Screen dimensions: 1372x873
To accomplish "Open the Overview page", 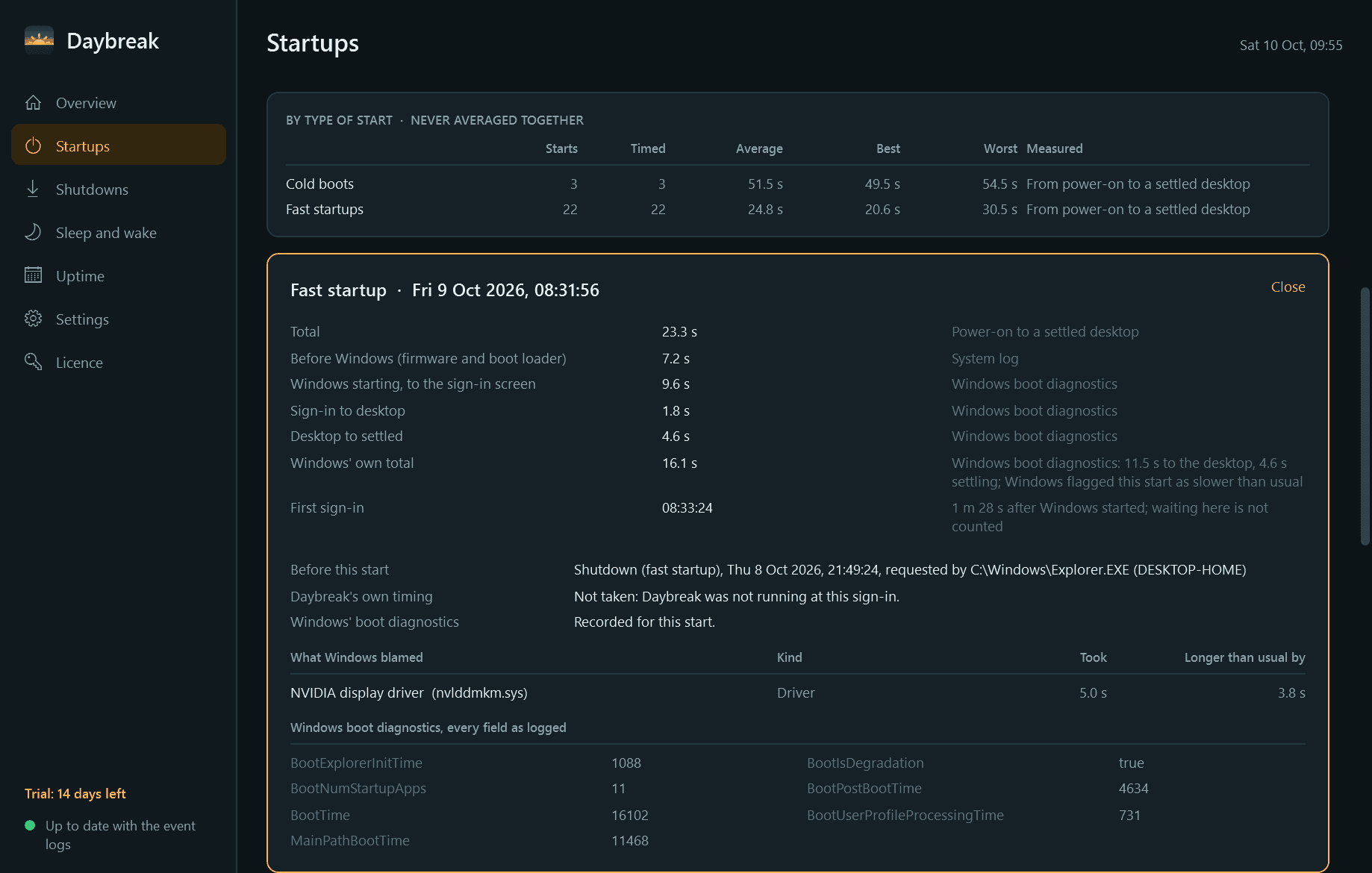I will pyautogui.click(x=119, y=103).
